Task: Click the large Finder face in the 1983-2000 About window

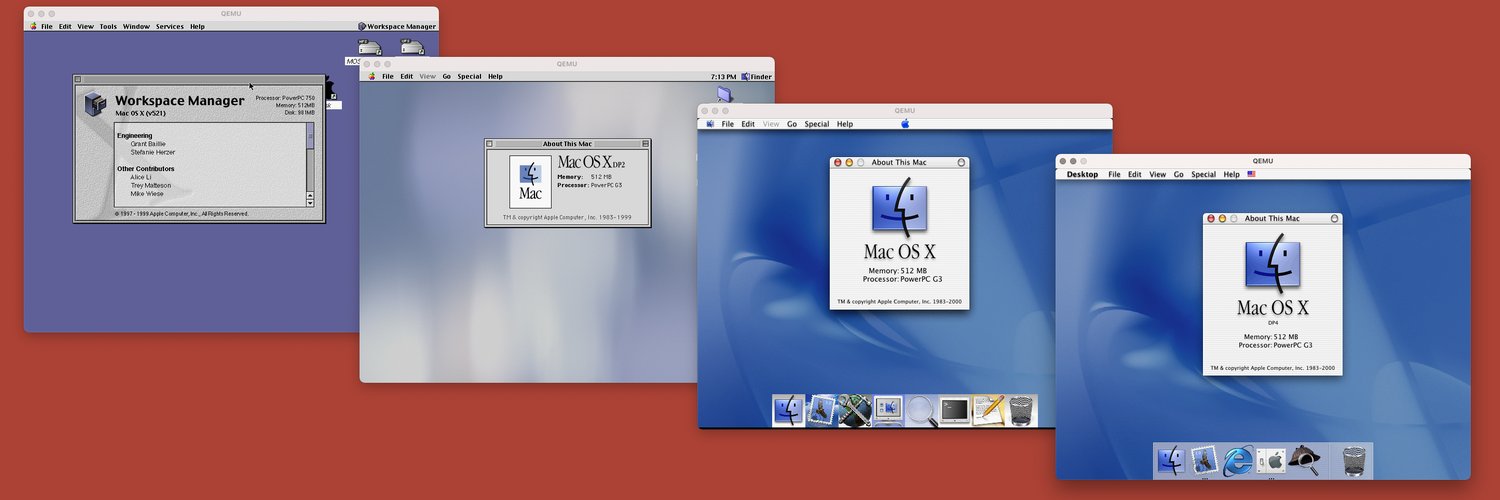Action: pos(899,209)
